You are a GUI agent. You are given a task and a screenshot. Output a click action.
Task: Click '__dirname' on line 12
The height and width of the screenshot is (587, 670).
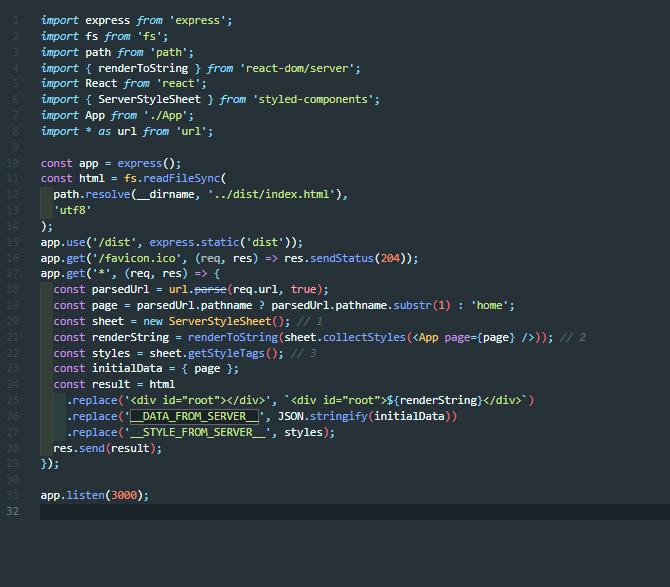[165, 194]
